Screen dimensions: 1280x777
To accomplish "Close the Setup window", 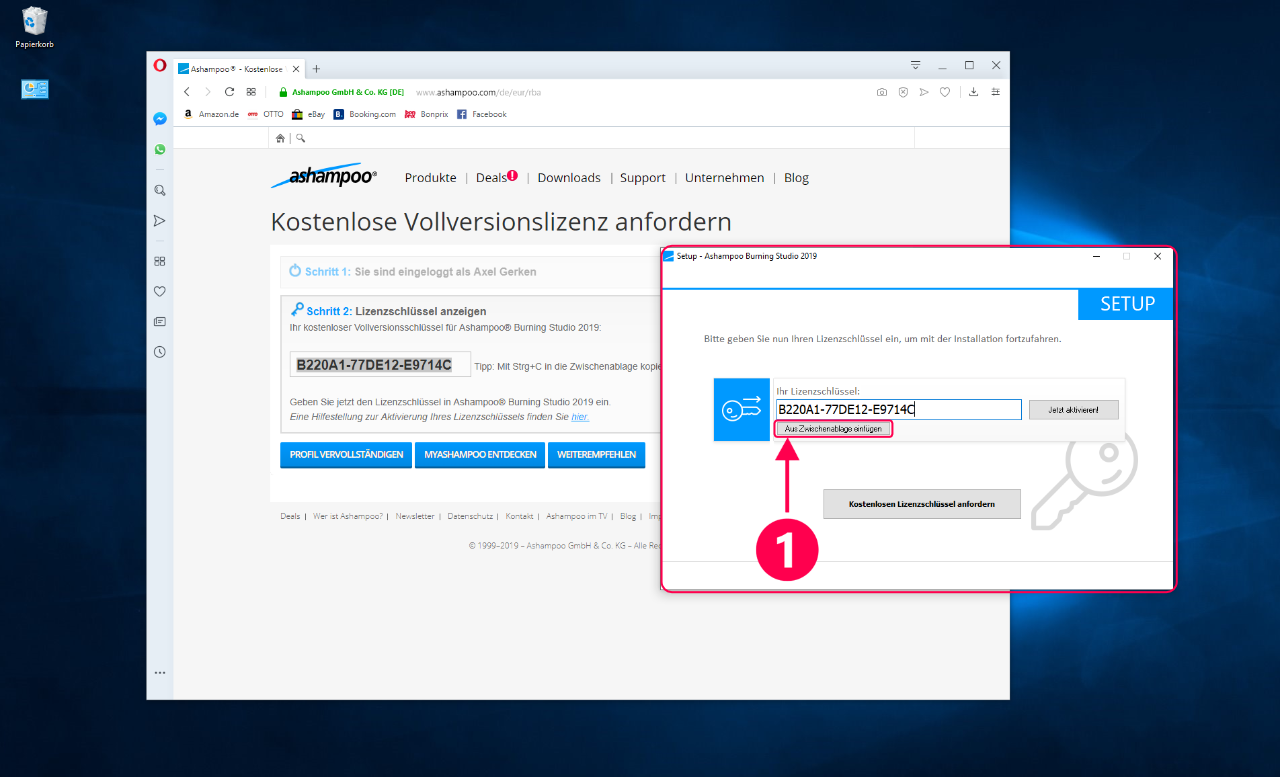I will pyautogui.click(x=1157, y=257).
